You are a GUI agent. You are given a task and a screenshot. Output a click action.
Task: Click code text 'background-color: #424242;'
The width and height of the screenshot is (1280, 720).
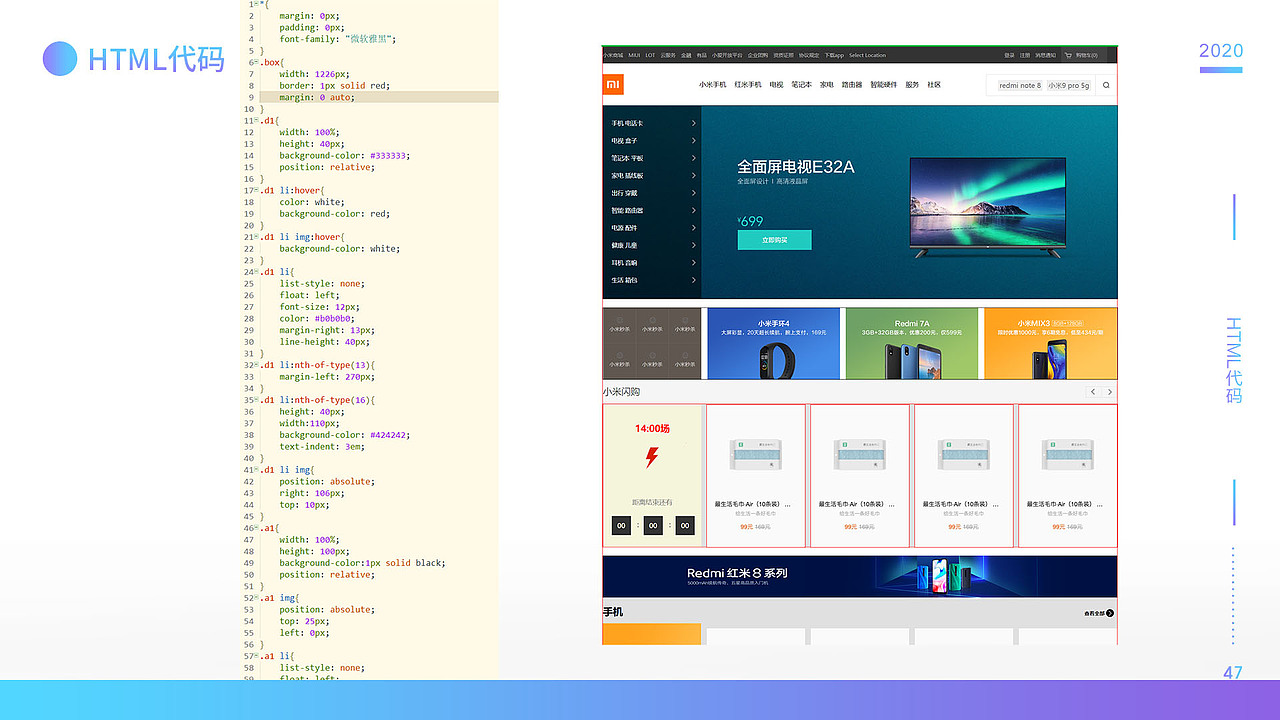[x=345, y=435]
